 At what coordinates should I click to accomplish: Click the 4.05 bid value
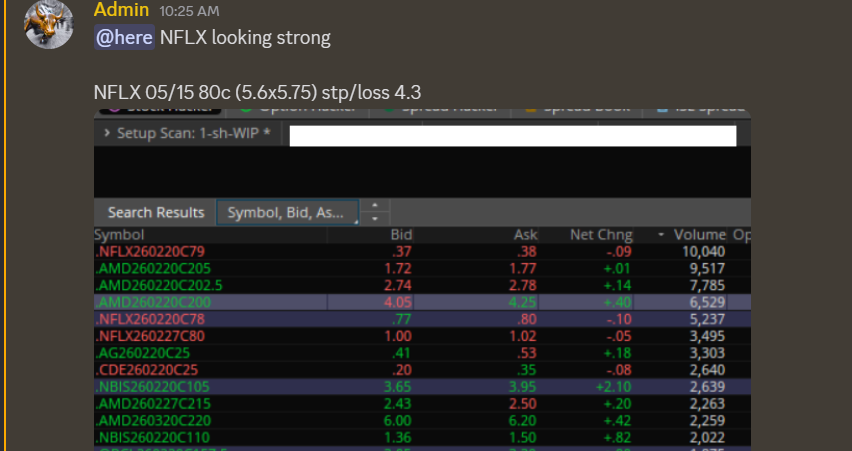[398, 302]
